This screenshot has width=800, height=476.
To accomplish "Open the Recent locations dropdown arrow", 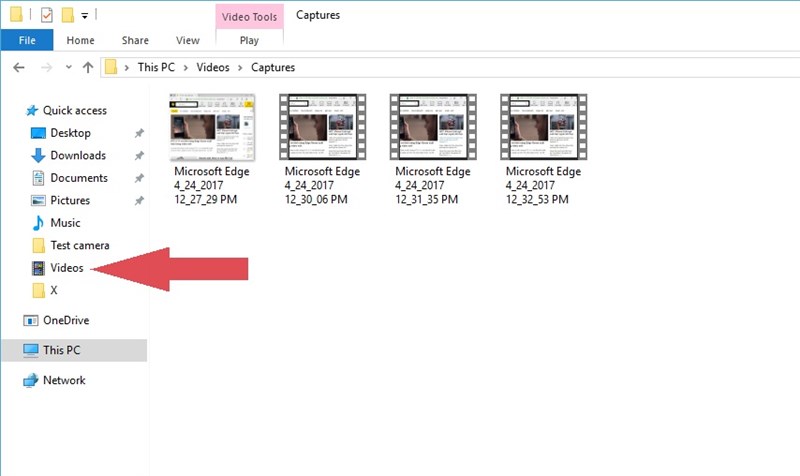I will click(67, 67).
